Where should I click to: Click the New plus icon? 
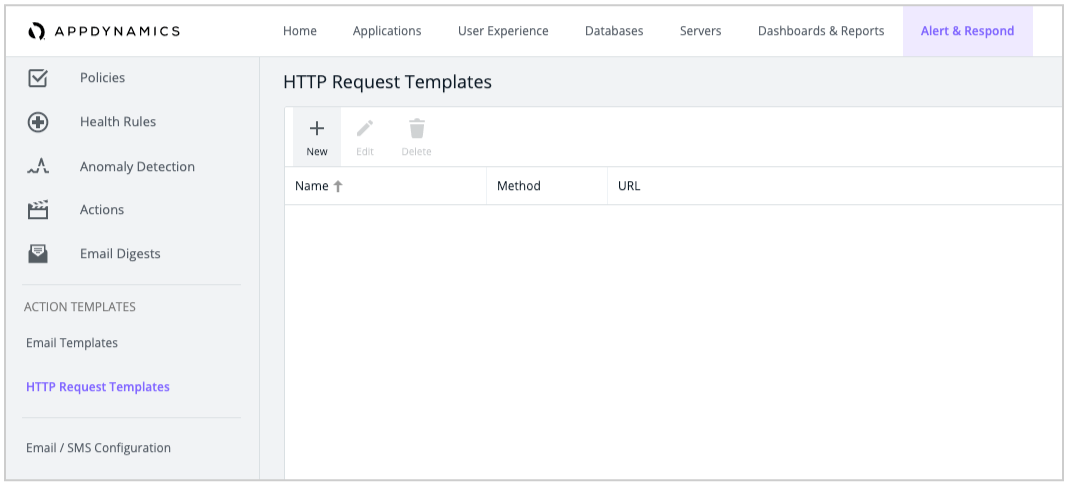click(317, 128)
